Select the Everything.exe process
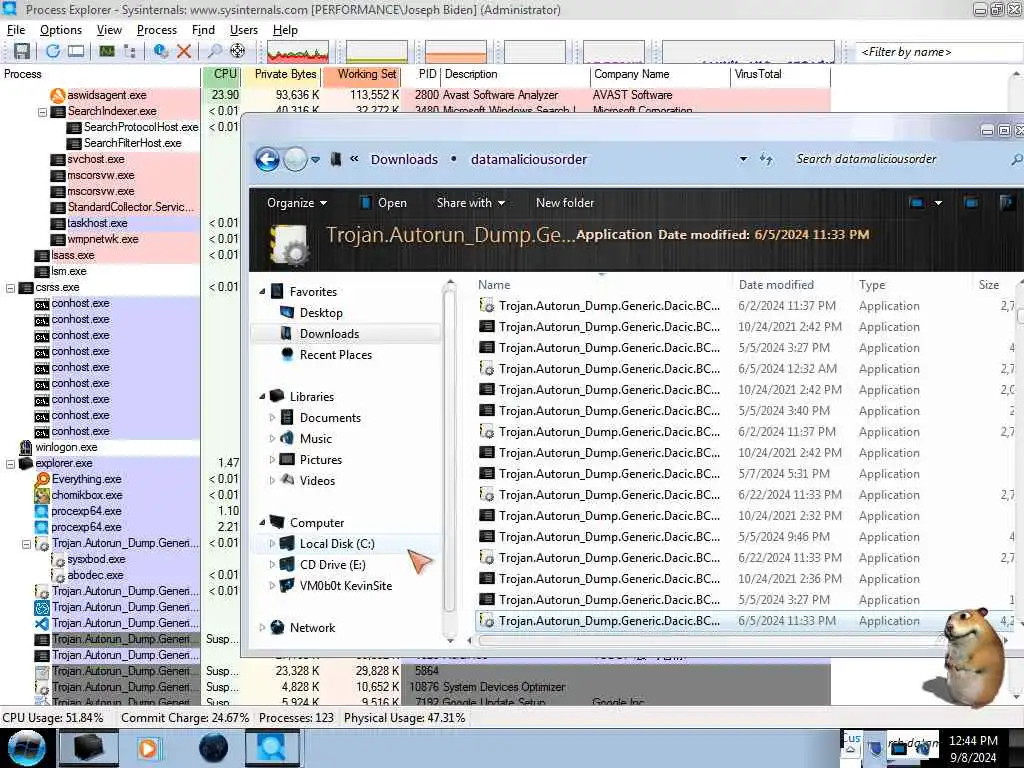The height and width of the screenshot is (768, 1024). tap(86, 479)
